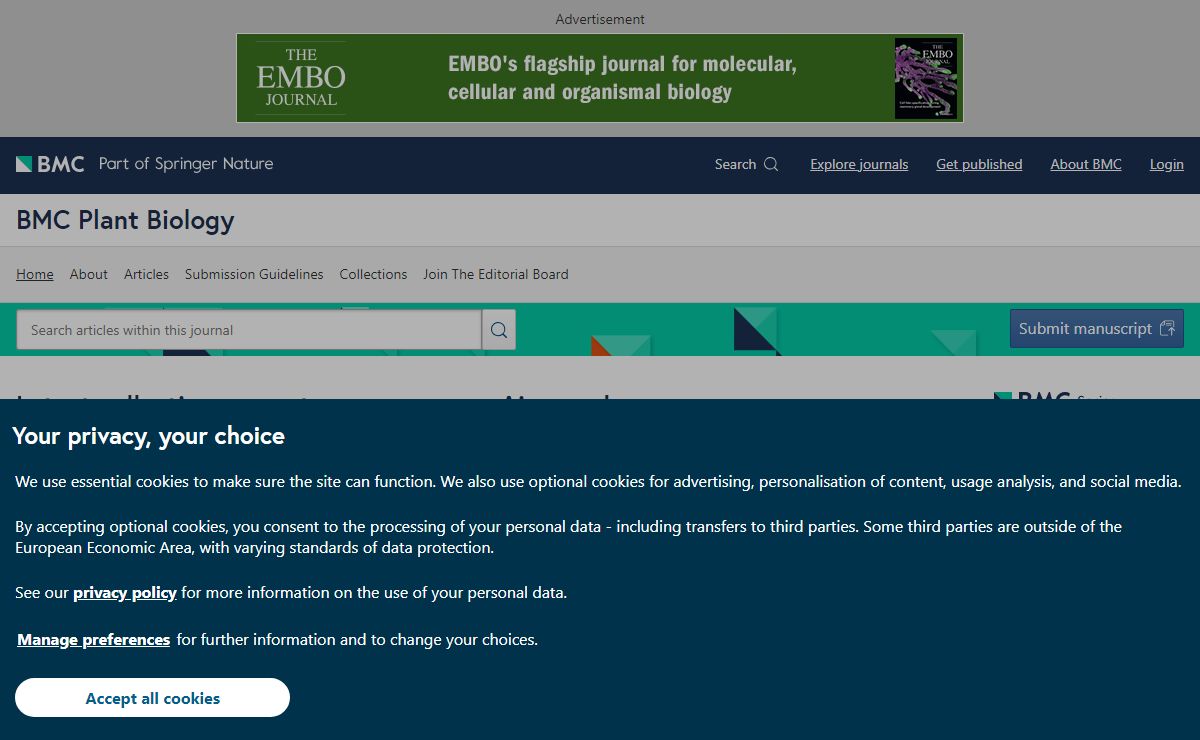Click the search submit magnifier button
This screenshot has width=1200, height=740.
[x=499, y=330]
